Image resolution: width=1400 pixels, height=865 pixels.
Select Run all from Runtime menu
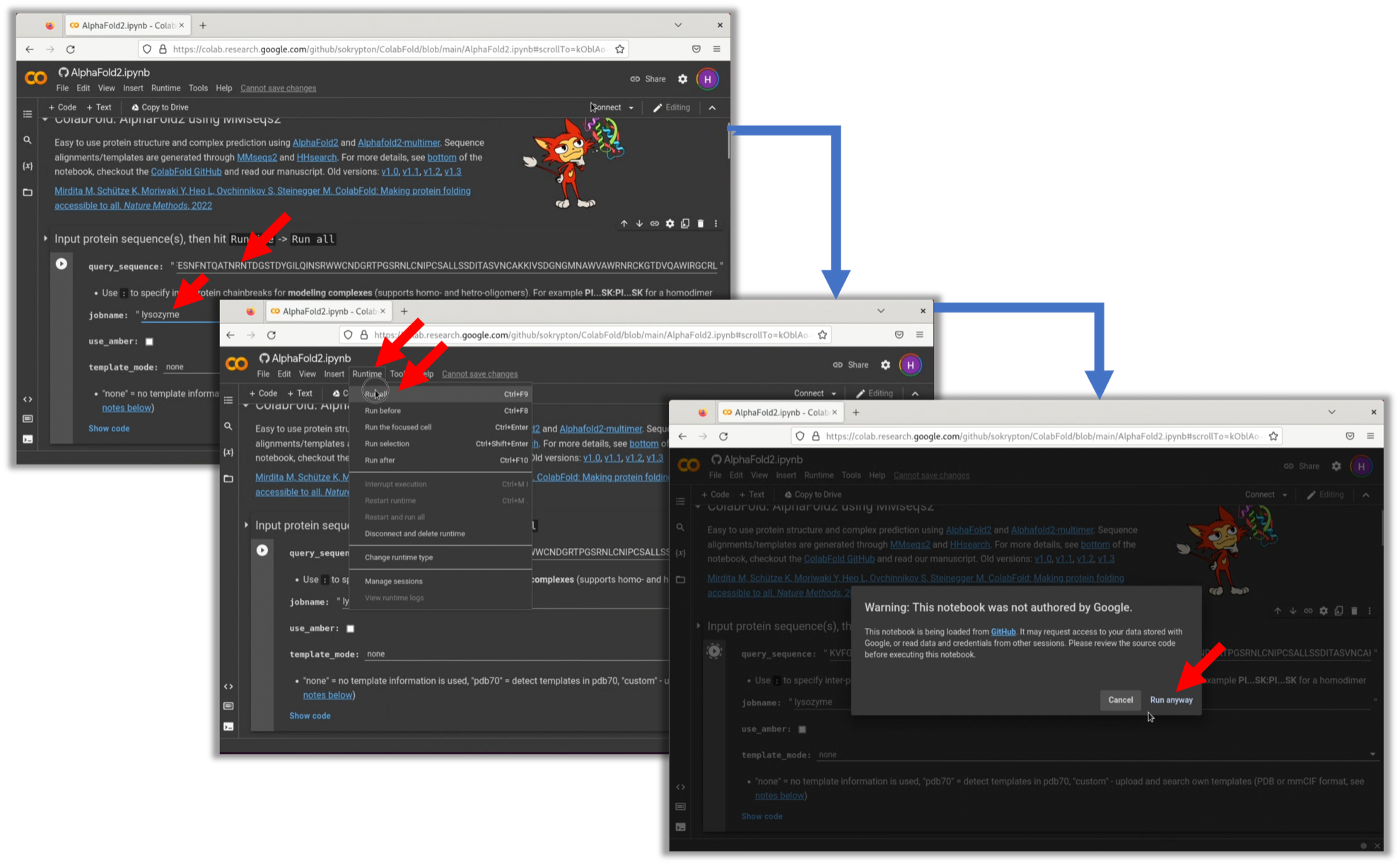pos(375,394)
